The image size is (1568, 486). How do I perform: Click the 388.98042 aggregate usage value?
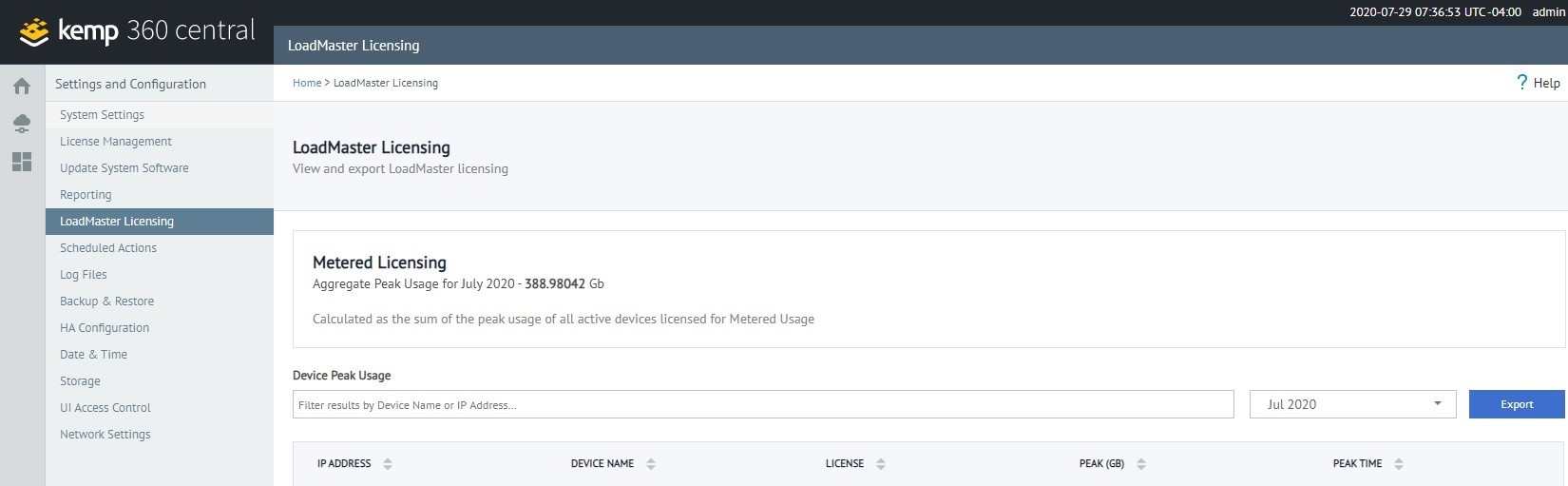pyautogui.click(x=555, y=283)
